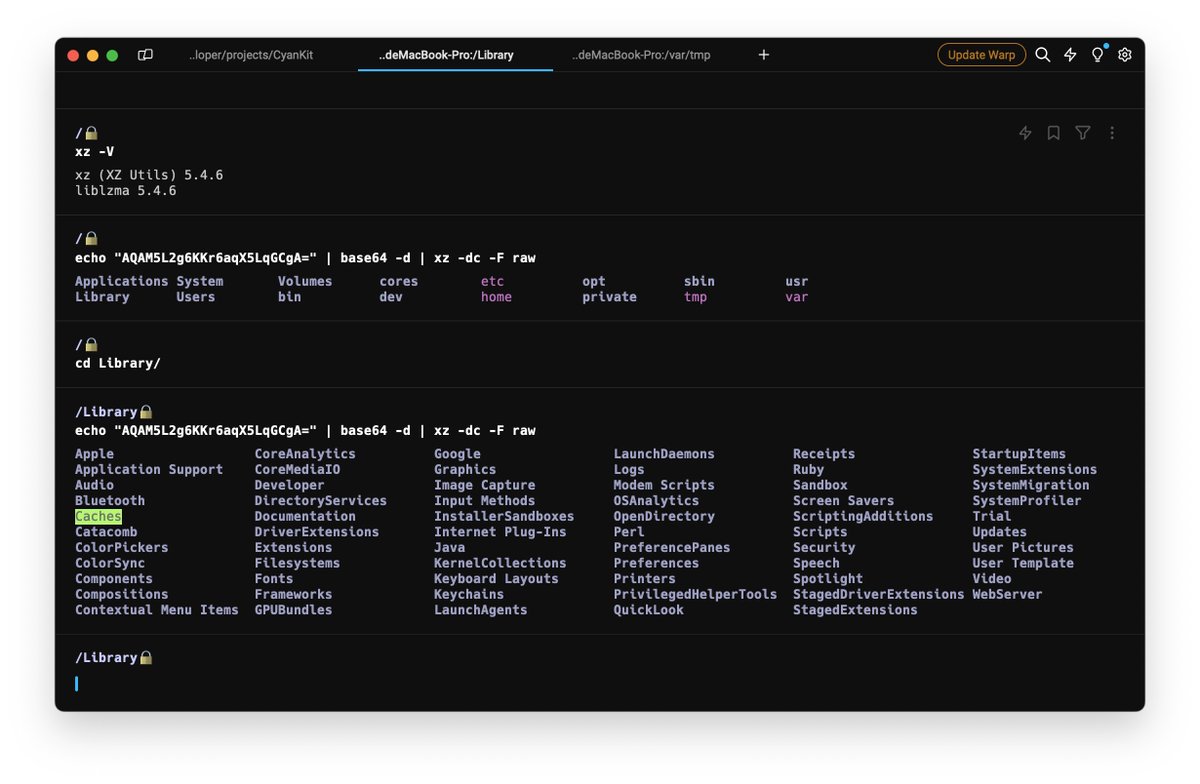Click the Receipts entry
The image size is (1200, 784).
click(825, 454)
